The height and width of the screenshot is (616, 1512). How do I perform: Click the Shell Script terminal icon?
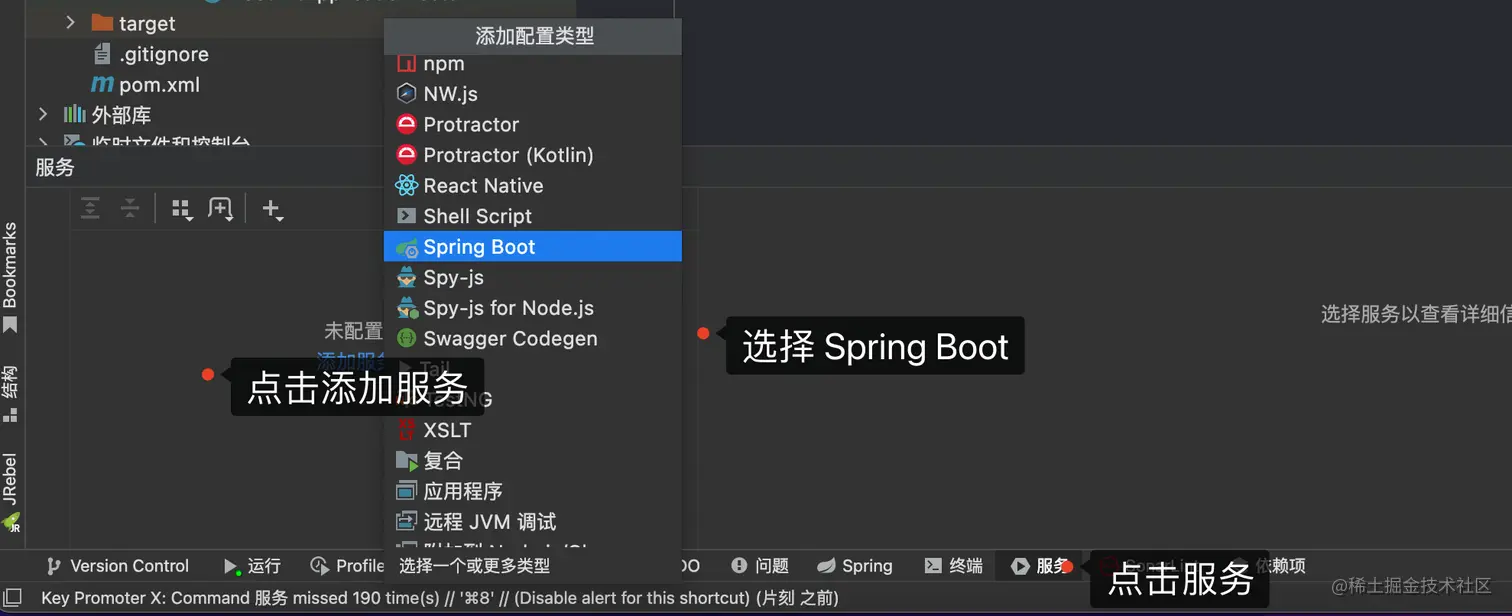pos(406,216)
